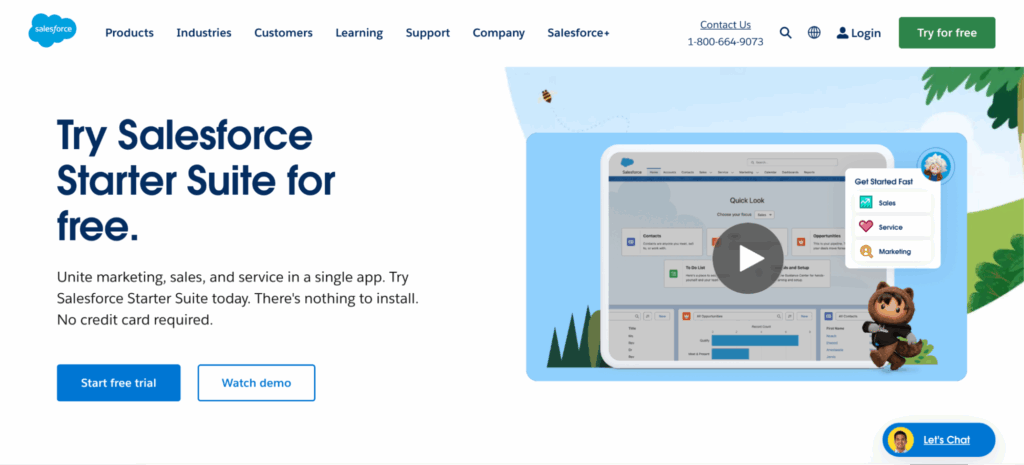Open the search magnifier icon
Screen dimensions: 1024x465
click(786, 33)
